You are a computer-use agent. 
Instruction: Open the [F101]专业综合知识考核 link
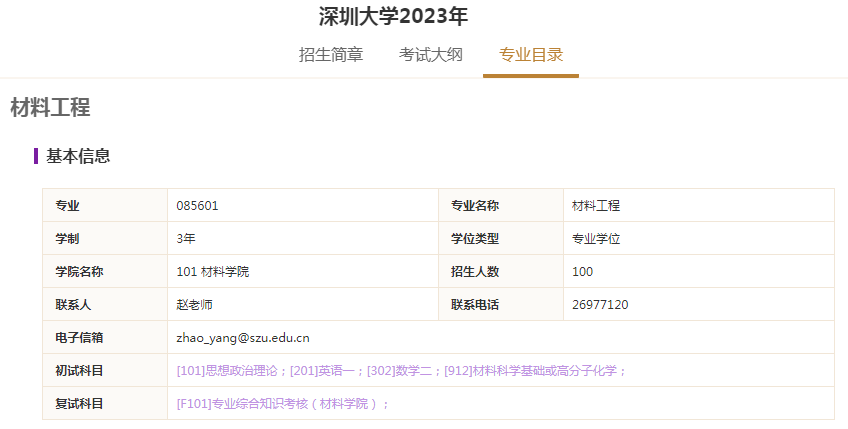[278, 404]
